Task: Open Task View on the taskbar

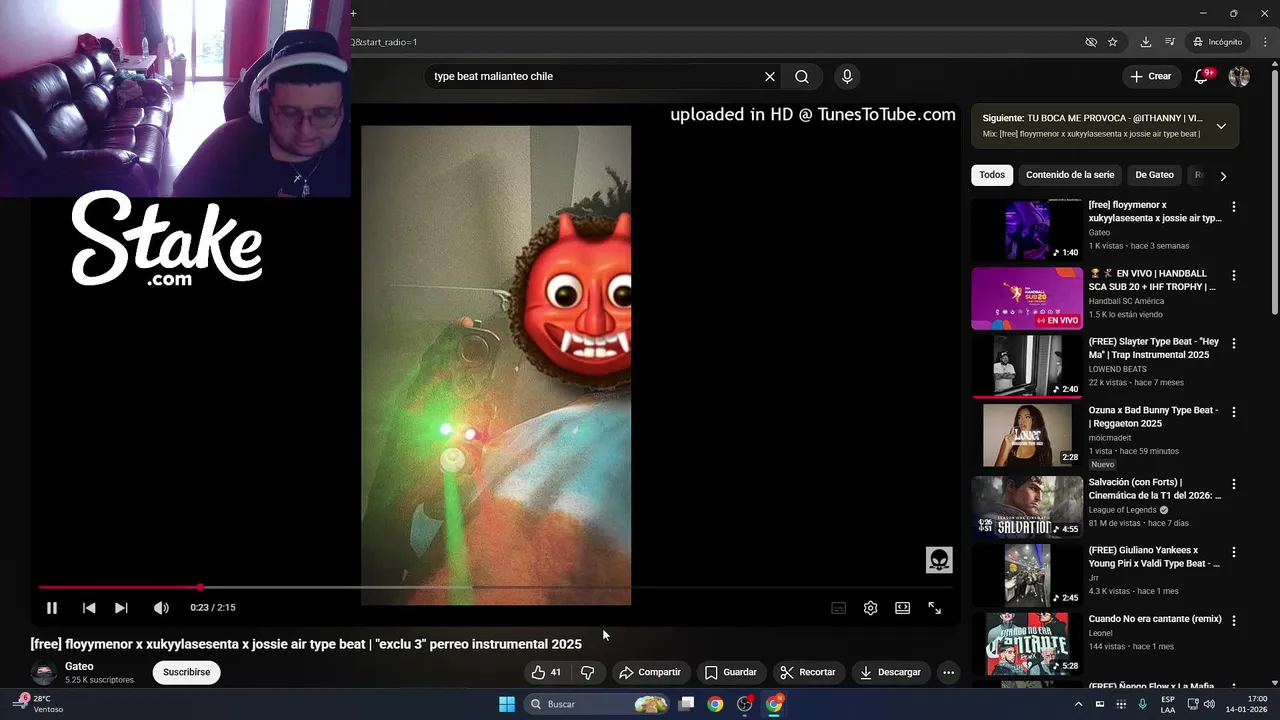Action: pyautogui.click(x=686, y=704)
